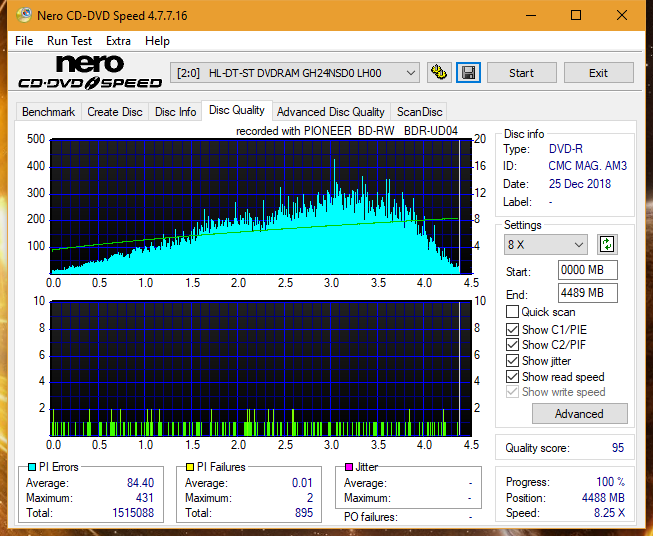
Task: Toggle the Show C1/PIE checkbox
Action: 512,329
